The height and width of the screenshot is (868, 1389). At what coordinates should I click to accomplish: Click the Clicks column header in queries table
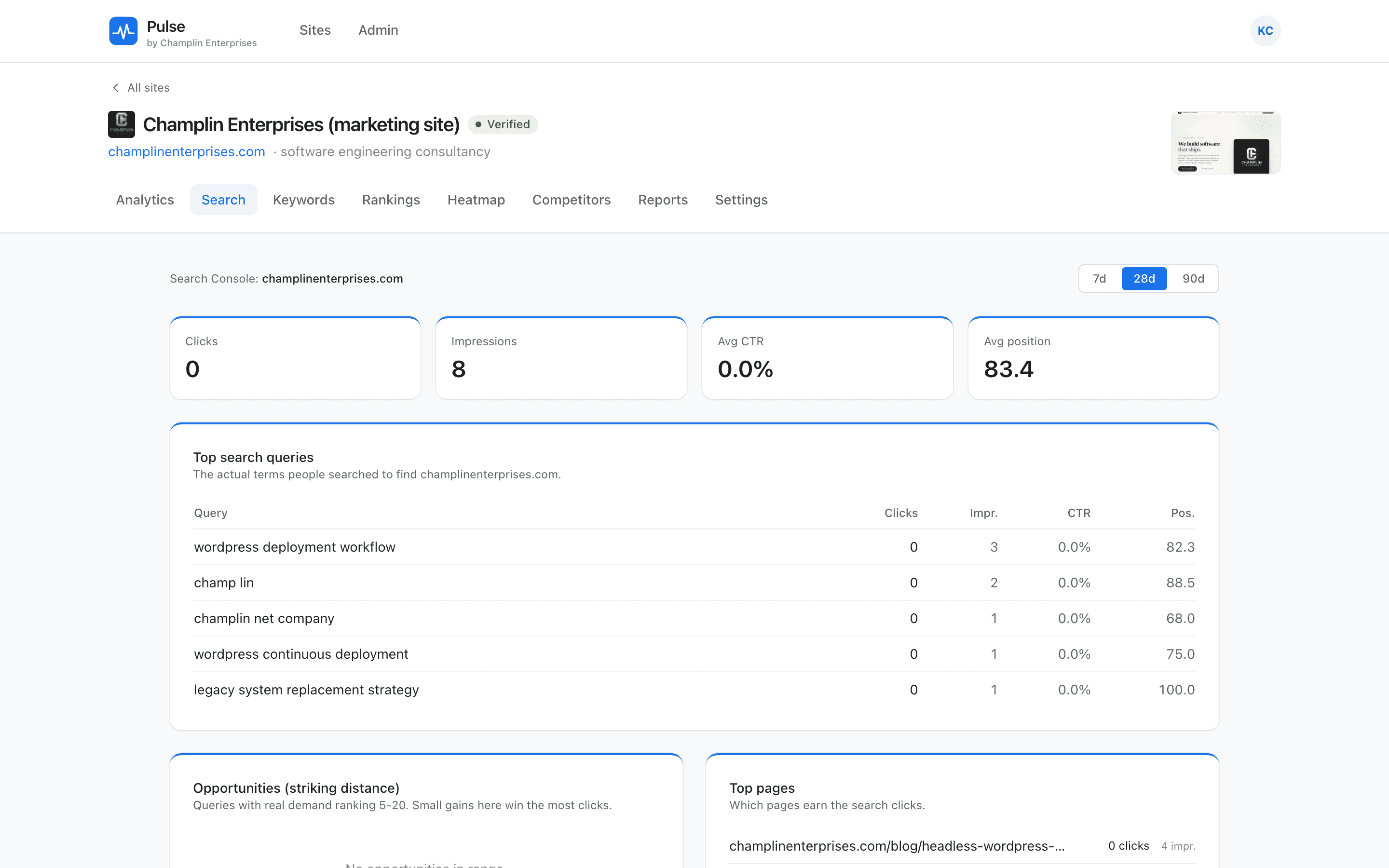click(900, 513)
